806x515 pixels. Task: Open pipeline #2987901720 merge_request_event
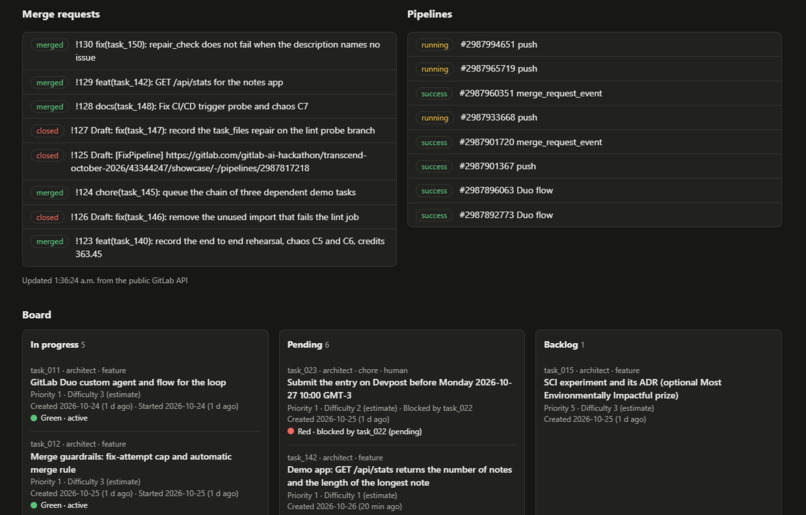(594, 142)
